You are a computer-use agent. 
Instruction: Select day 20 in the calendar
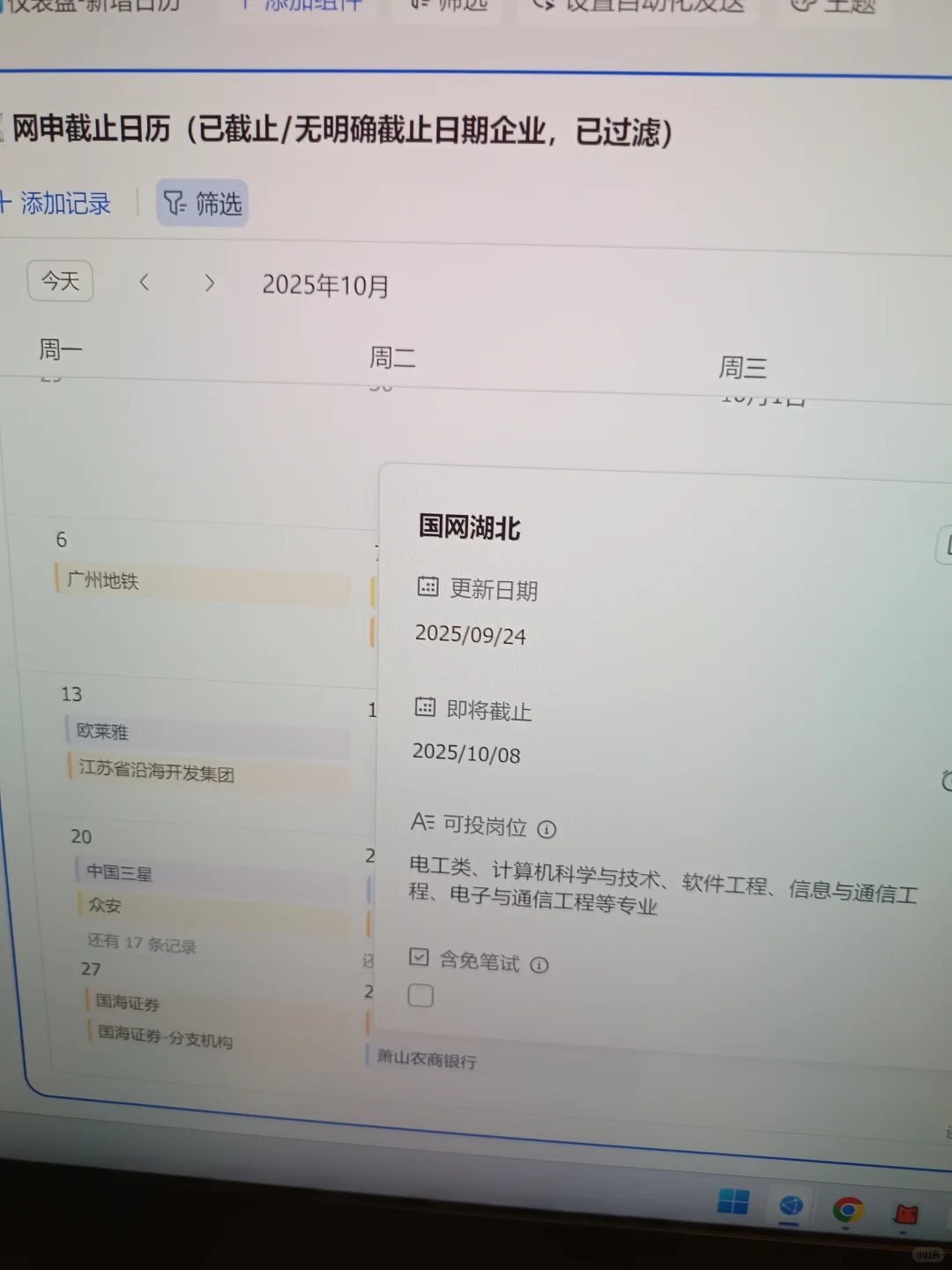pos(81,836)
